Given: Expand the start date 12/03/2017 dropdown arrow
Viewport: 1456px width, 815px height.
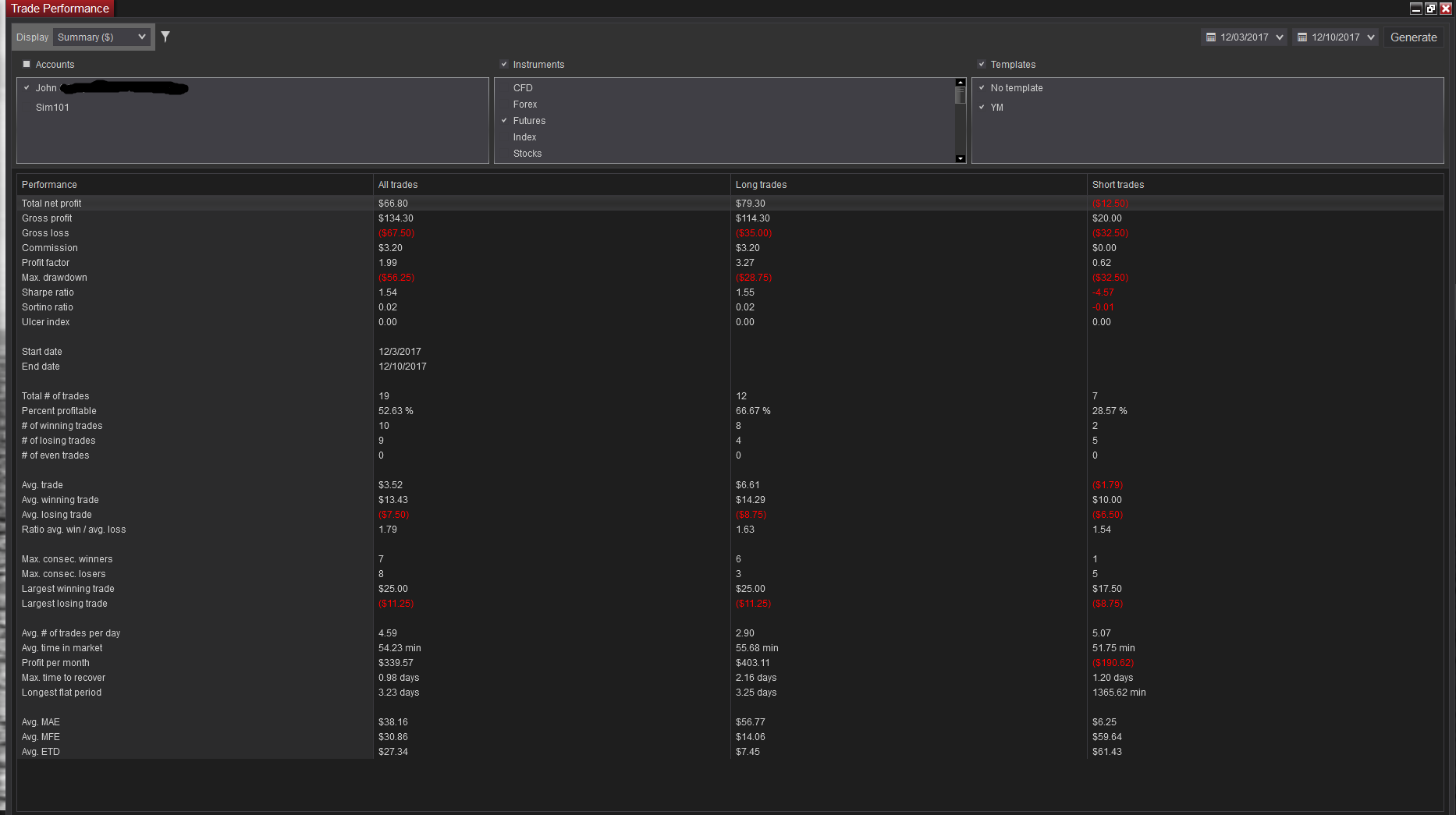Looking at the screenshot, I should click(1280, 37).
